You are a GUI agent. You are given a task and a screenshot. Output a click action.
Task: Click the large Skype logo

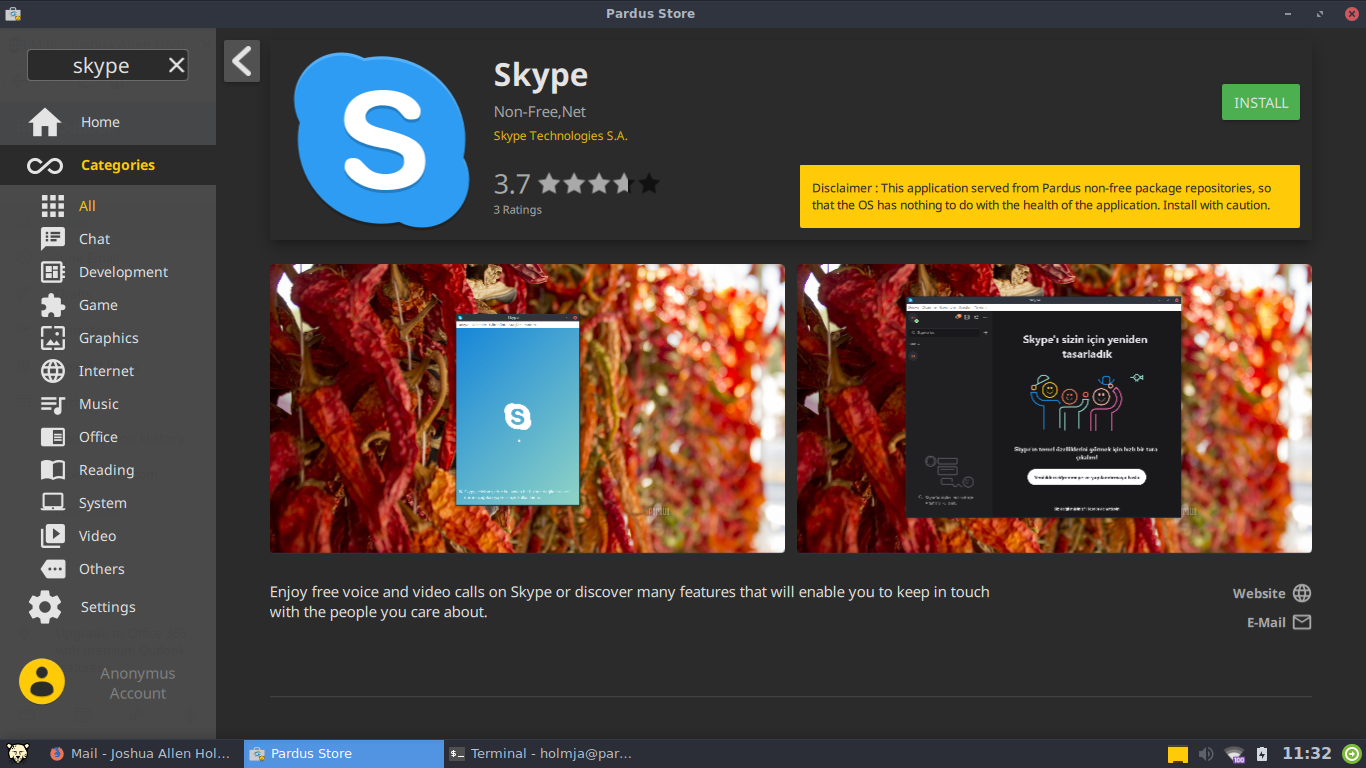pos(382,140)
